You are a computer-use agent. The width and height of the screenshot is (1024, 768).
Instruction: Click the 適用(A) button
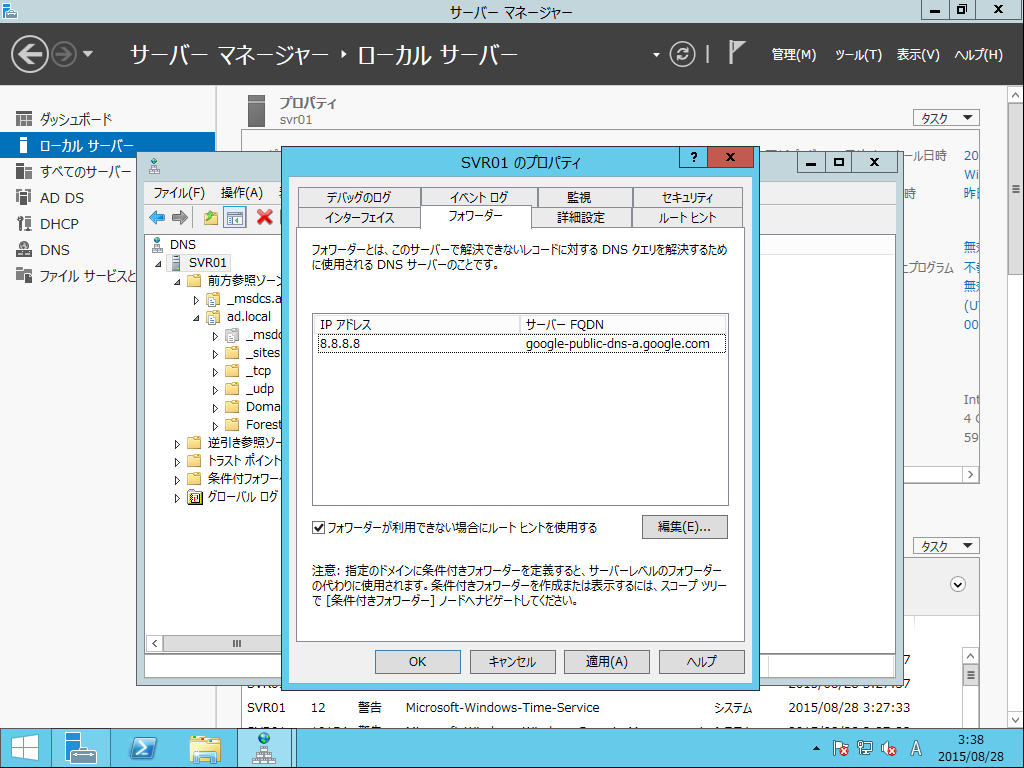607,662
